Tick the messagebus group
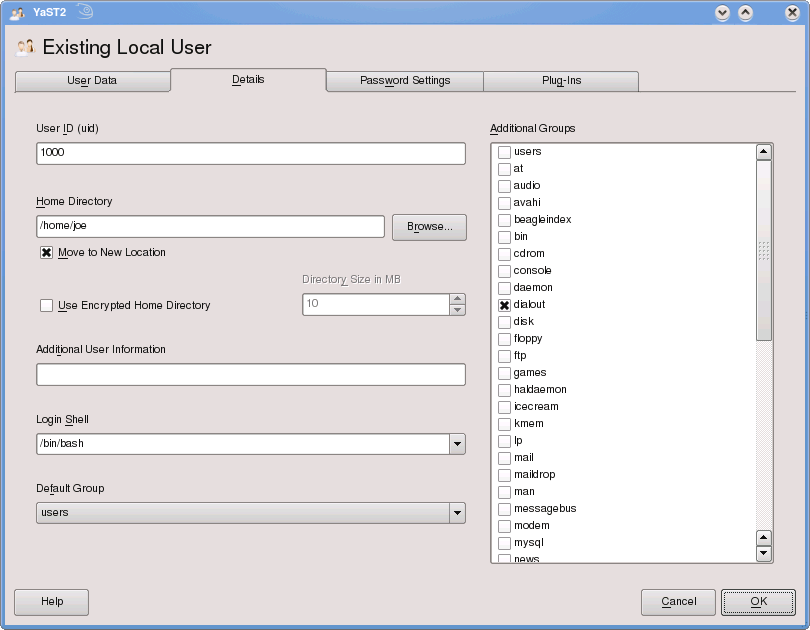This screenshot has width=810, height=630. pyautogui.click(x=504, y=509)
